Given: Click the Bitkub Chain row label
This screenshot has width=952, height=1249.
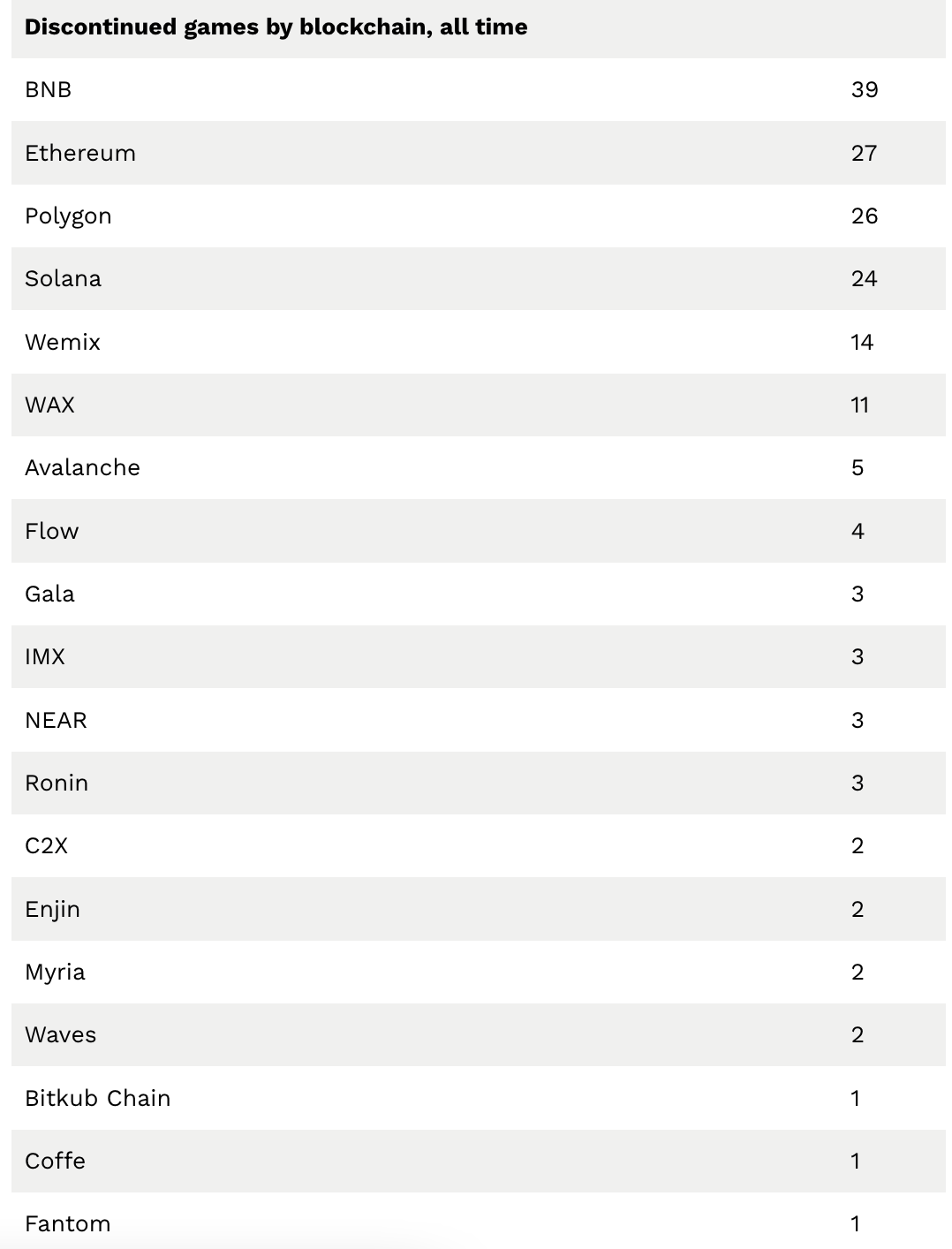Looking at the screenshot, I should tap(97, 1098).
